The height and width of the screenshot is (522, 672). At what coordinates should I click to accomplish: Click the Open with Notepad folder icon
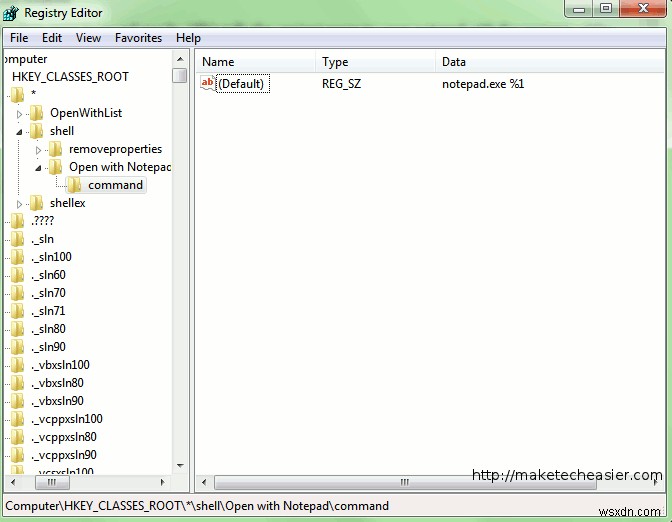(x=56, y=167)
